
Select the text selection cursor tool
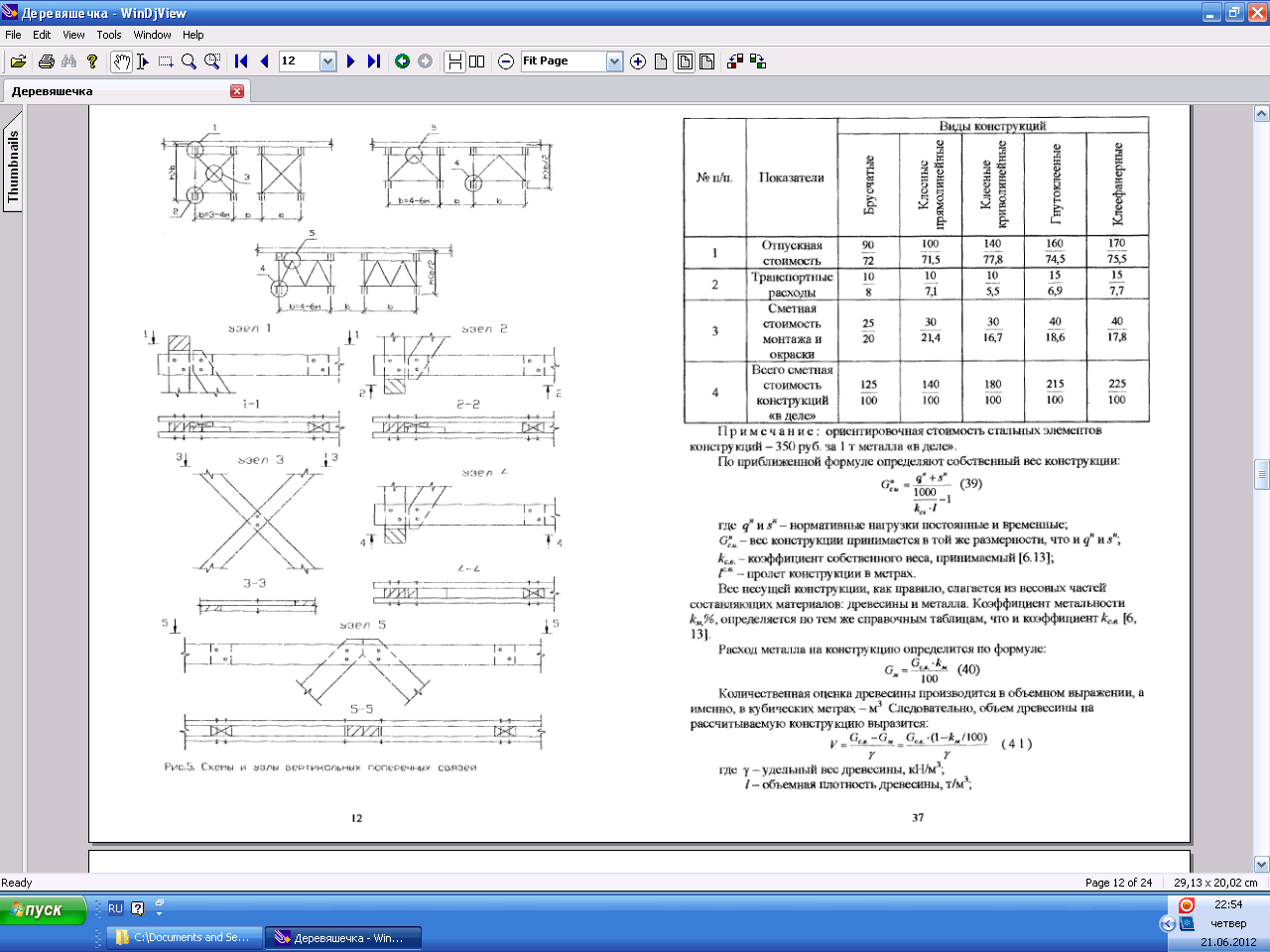tap(143, 61)
